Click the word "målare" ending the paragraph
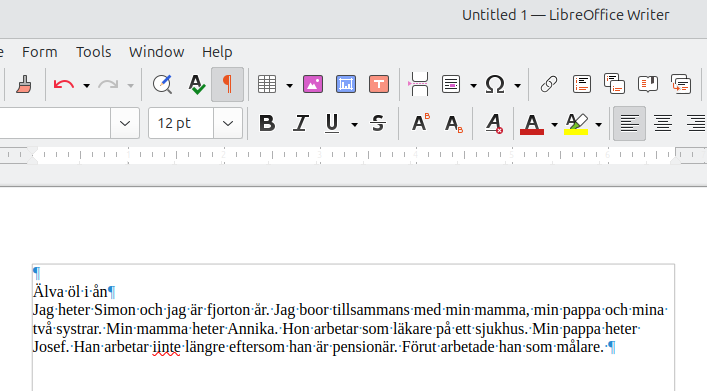707x391 pixels. (579, 347)
